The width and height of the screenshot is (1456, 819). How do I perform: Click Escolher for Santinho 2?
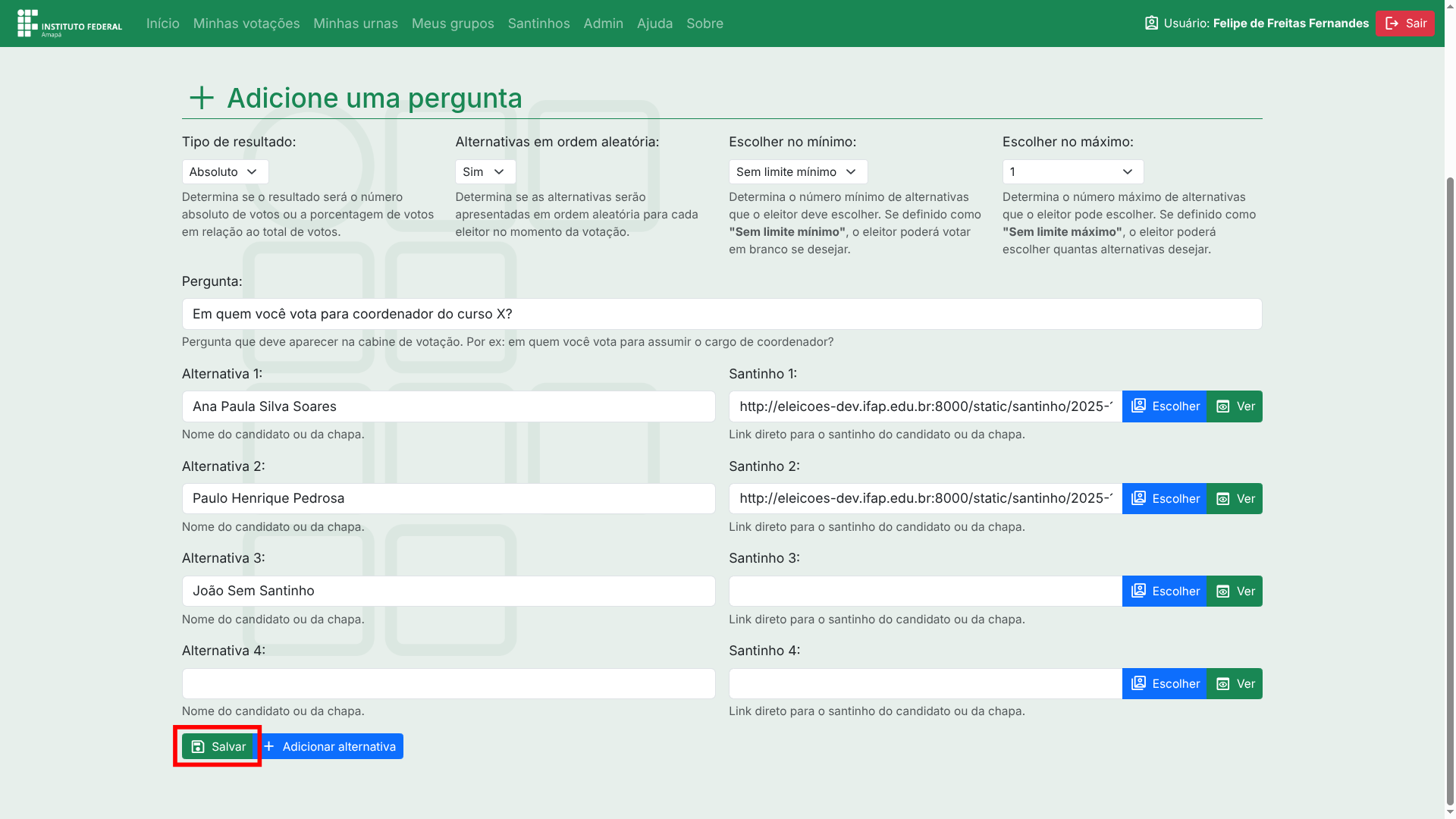(1164, 499)
